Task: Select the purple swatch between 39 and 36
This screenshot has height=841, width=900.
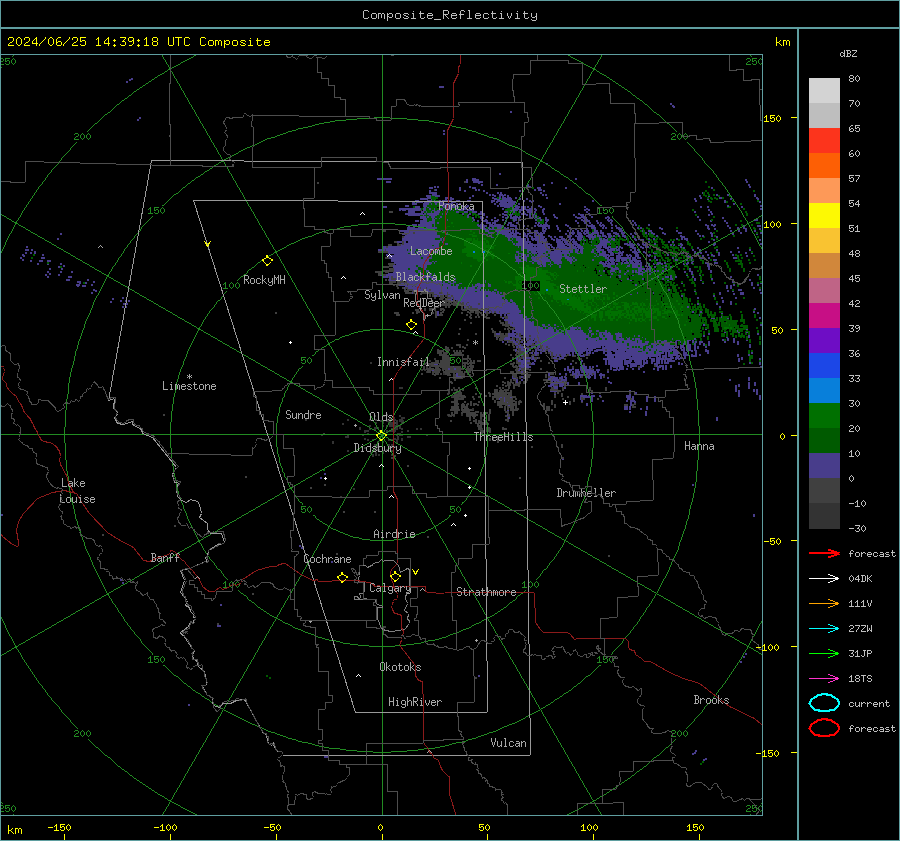Action: (824, 341)
